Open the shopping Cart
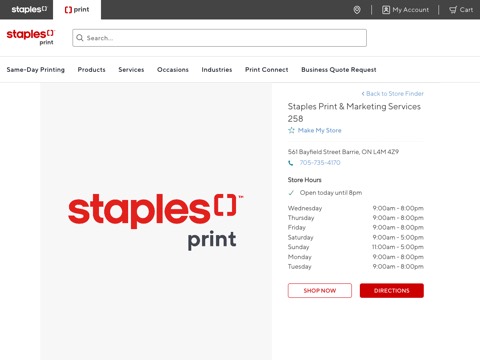The image size is (480, 360). click(x=461, y=10)
